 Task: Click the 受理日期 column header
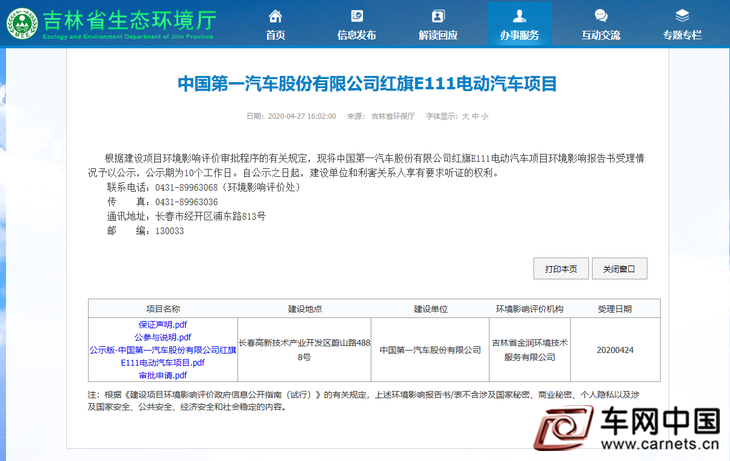pos(615,309)
